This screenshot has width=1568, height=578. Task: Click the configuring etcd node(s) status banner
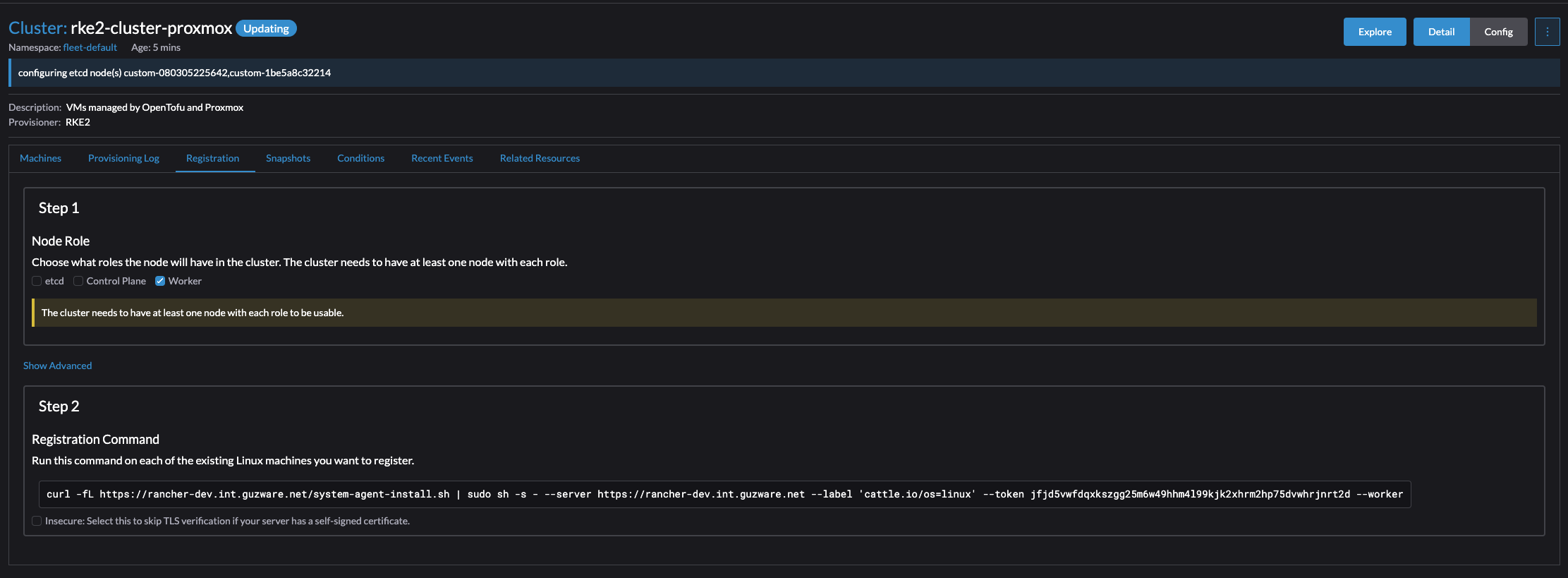(784, 73)
